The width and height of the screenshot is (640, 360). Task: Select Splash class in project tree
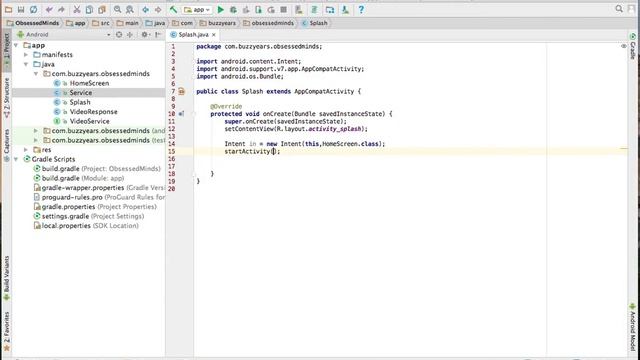(x=80, y=102)
